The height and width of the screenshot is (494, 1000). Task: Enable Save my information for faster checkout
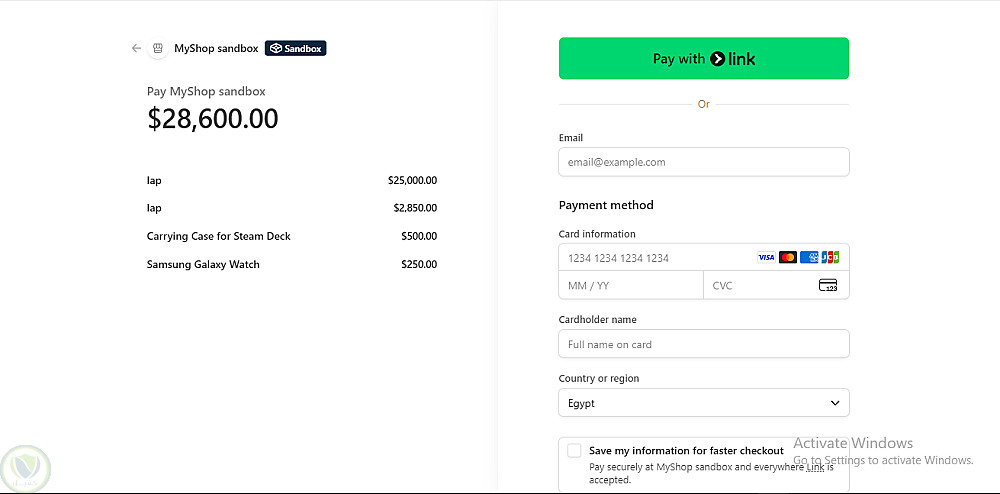tap(574, 451)
